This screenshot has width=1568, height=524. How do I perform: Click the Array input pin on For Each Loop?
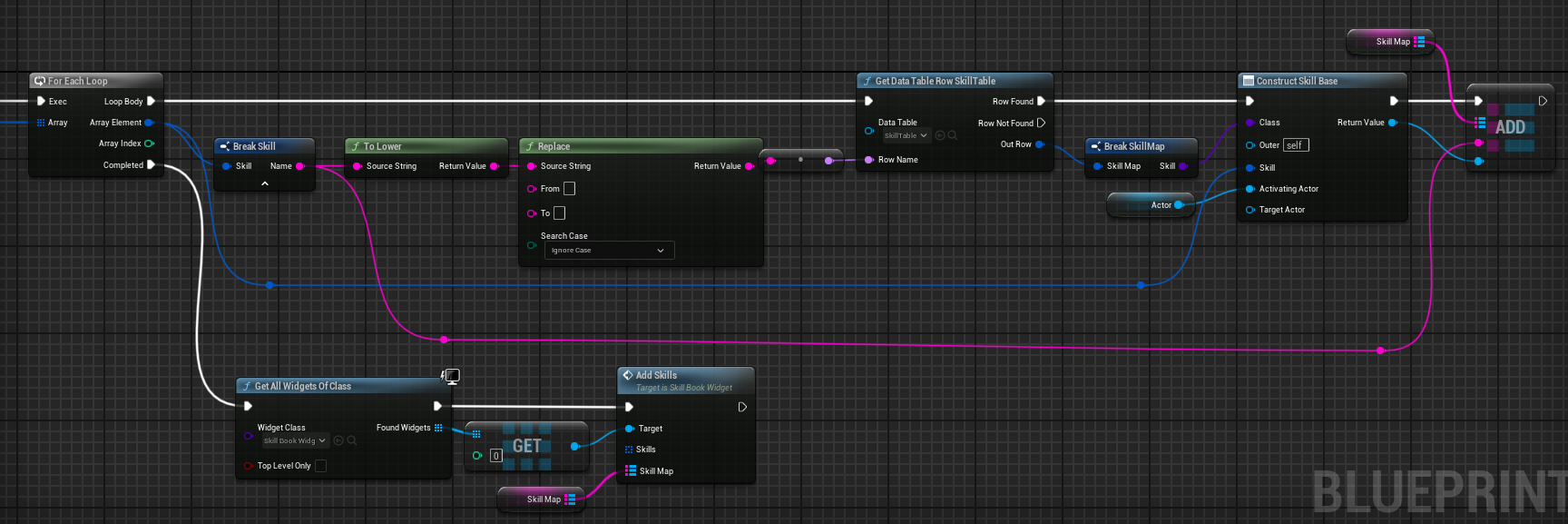[41, 123]
